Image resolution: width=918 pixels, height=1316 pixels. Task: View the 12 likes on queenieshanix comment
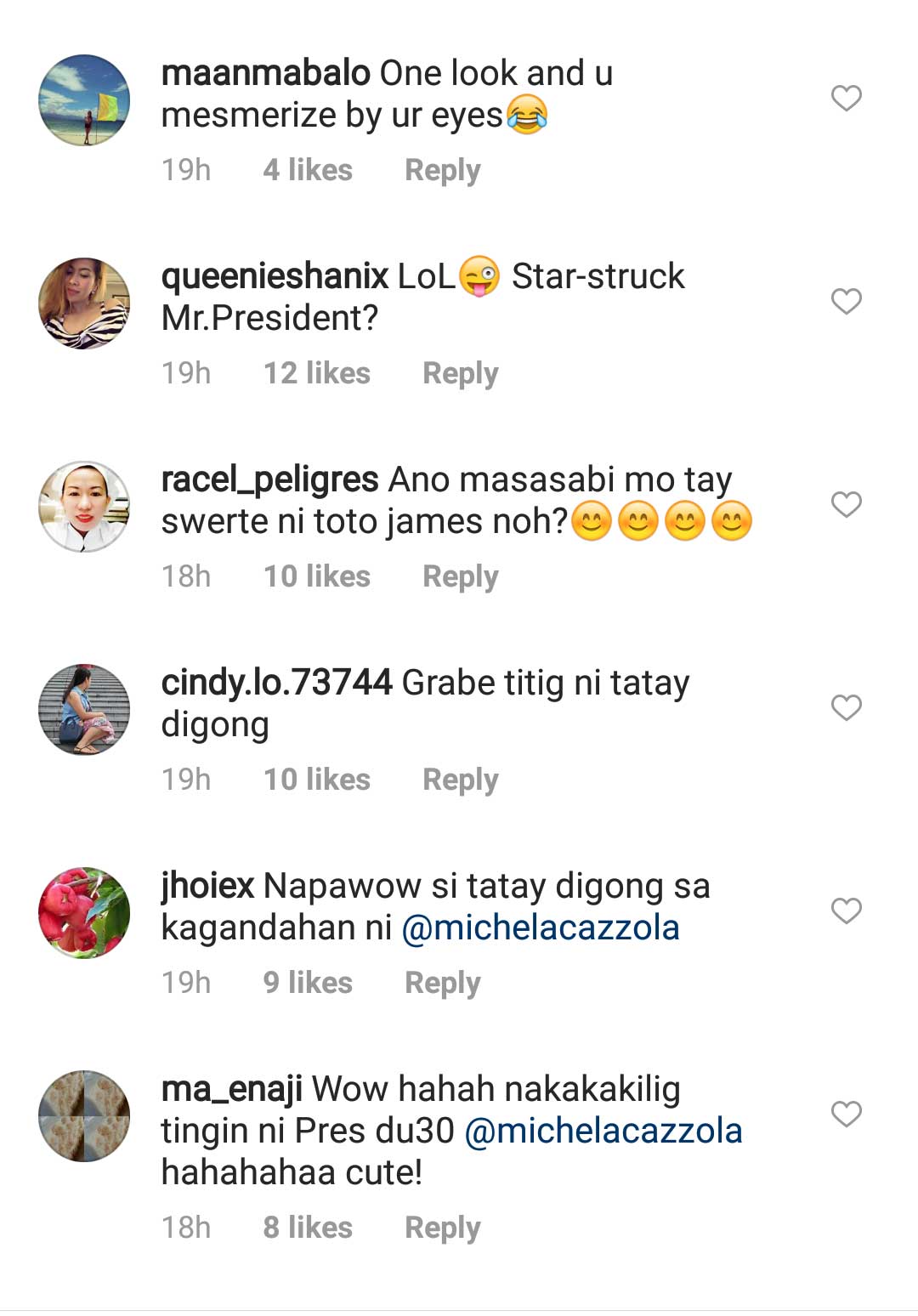(x=317, y=373)
